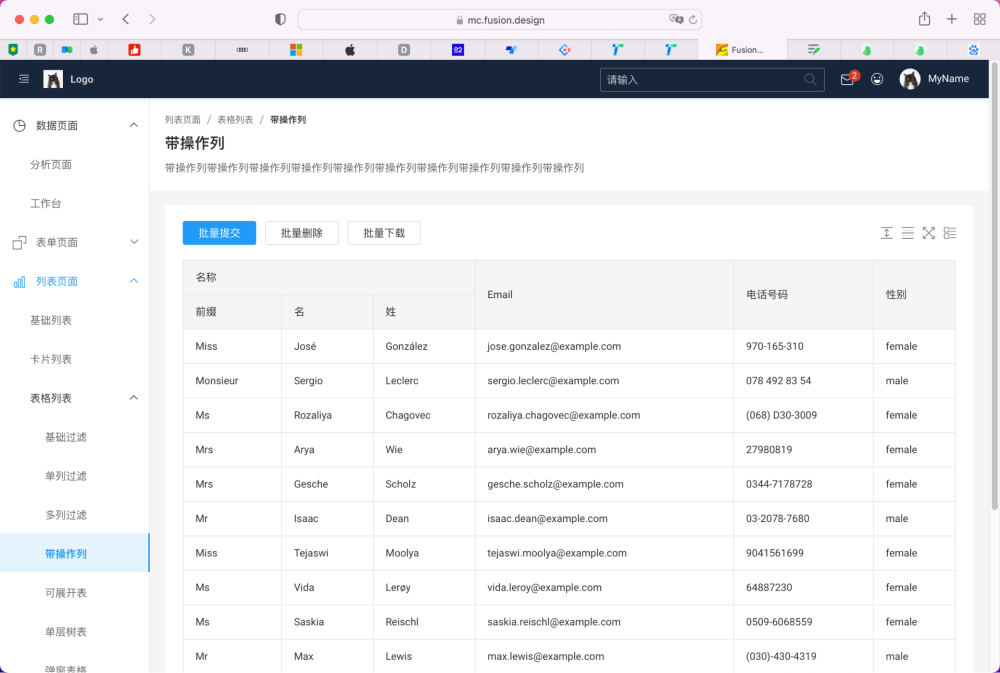Viewport: 1000px width, 673px height.
Task: Open the line density settings icon
Action: click(907, 232)
